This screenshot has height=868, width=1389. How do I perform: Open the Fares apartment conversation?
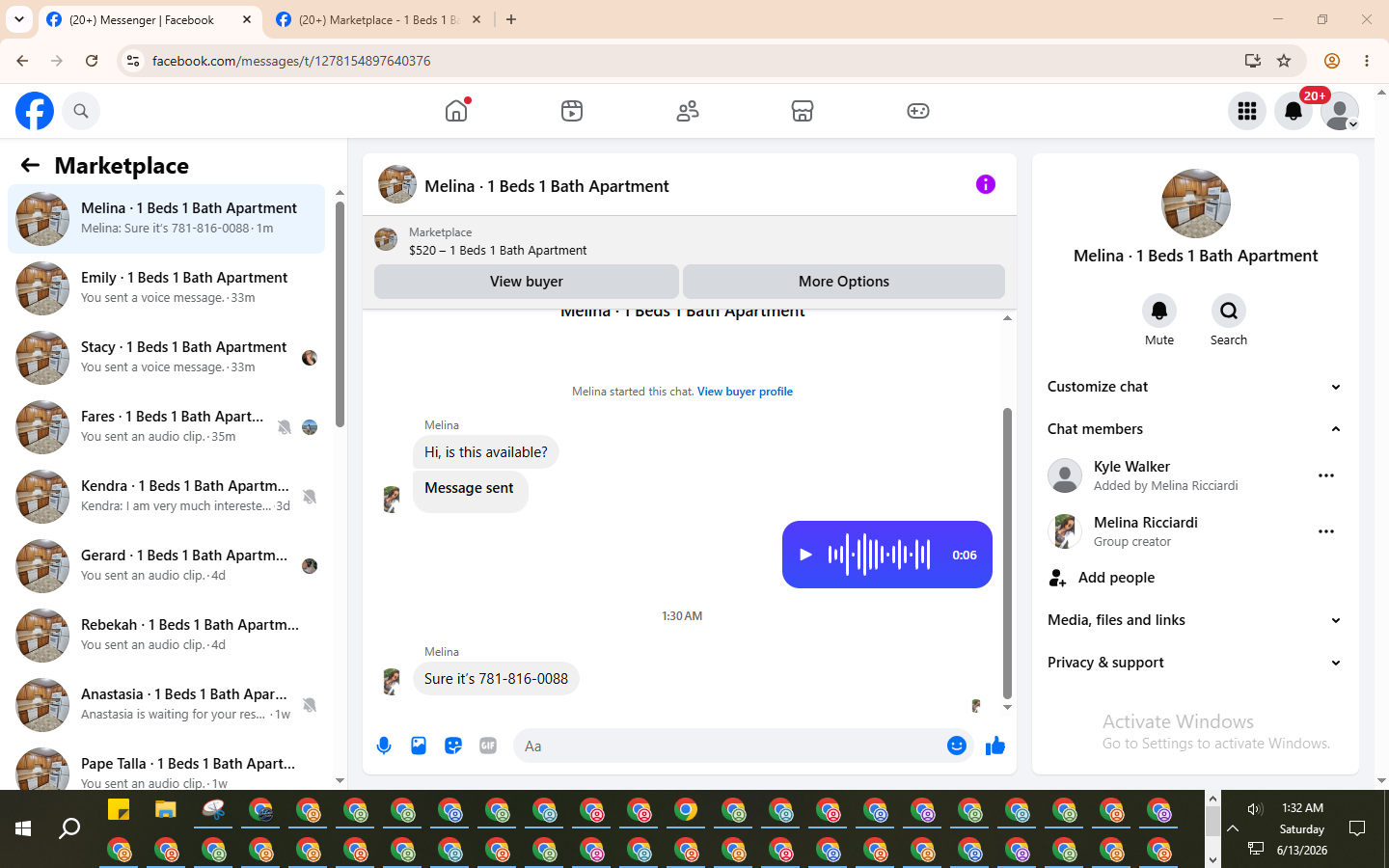coord(166,427)
